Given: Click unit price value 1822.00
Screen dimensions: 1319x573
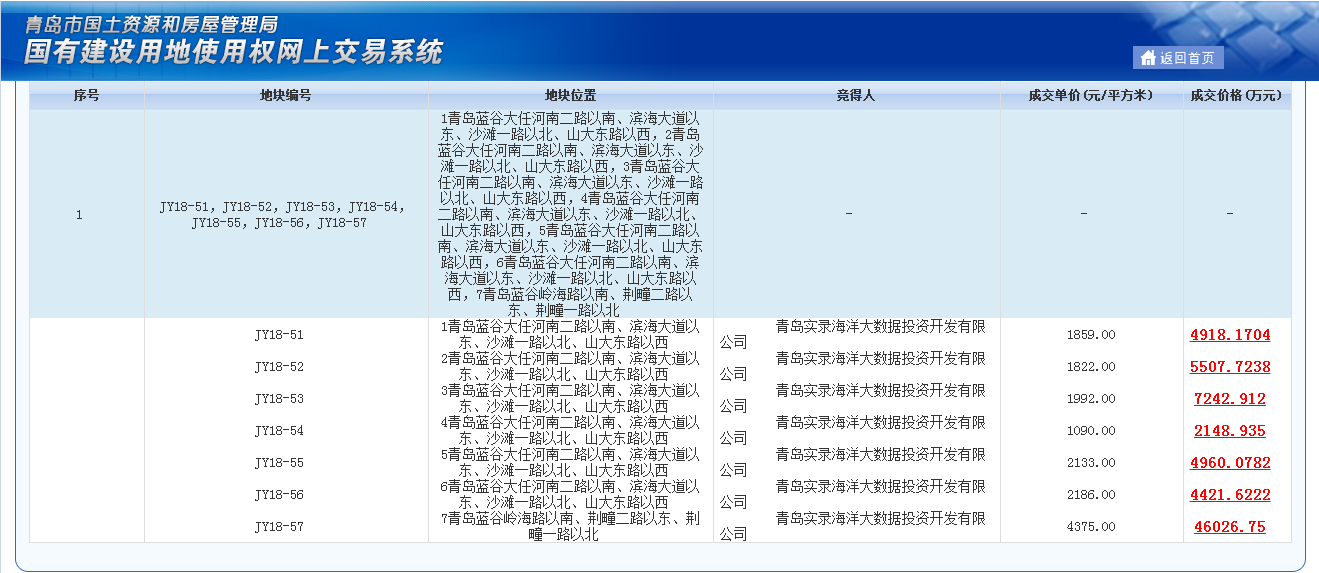Looking at the screenshot, I should (x=1091, y=367).
